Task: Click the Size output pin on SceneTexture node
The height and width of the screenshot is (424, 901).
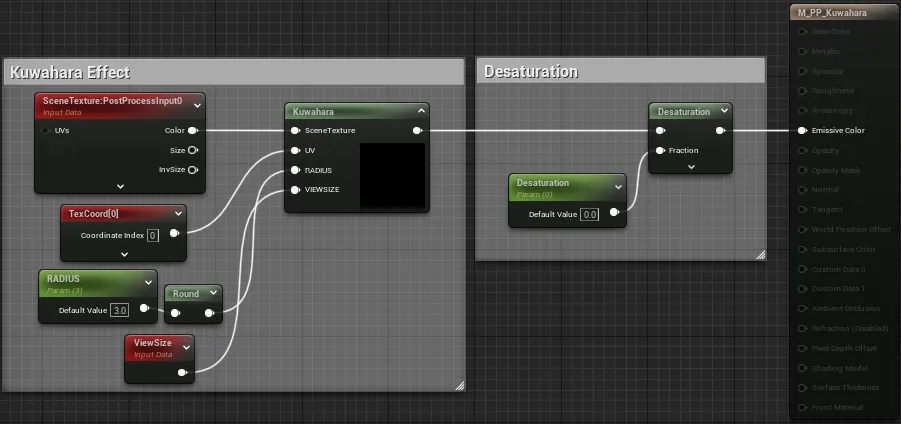Action: pos(192,151)
